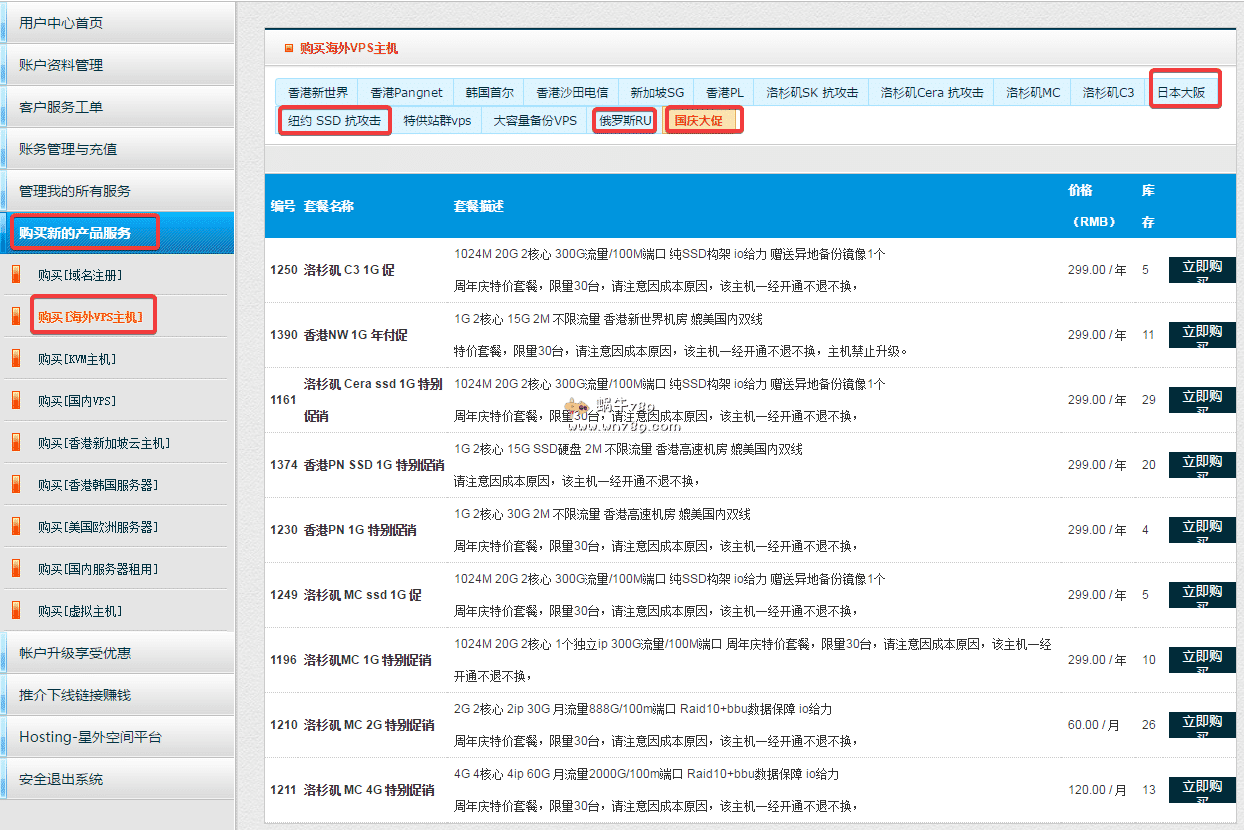Click the orange icon beside 购买[香港韩国服务器]
Image resolution: width=1244 pixels, height=830 pixels.
click(x=15, y=484)
